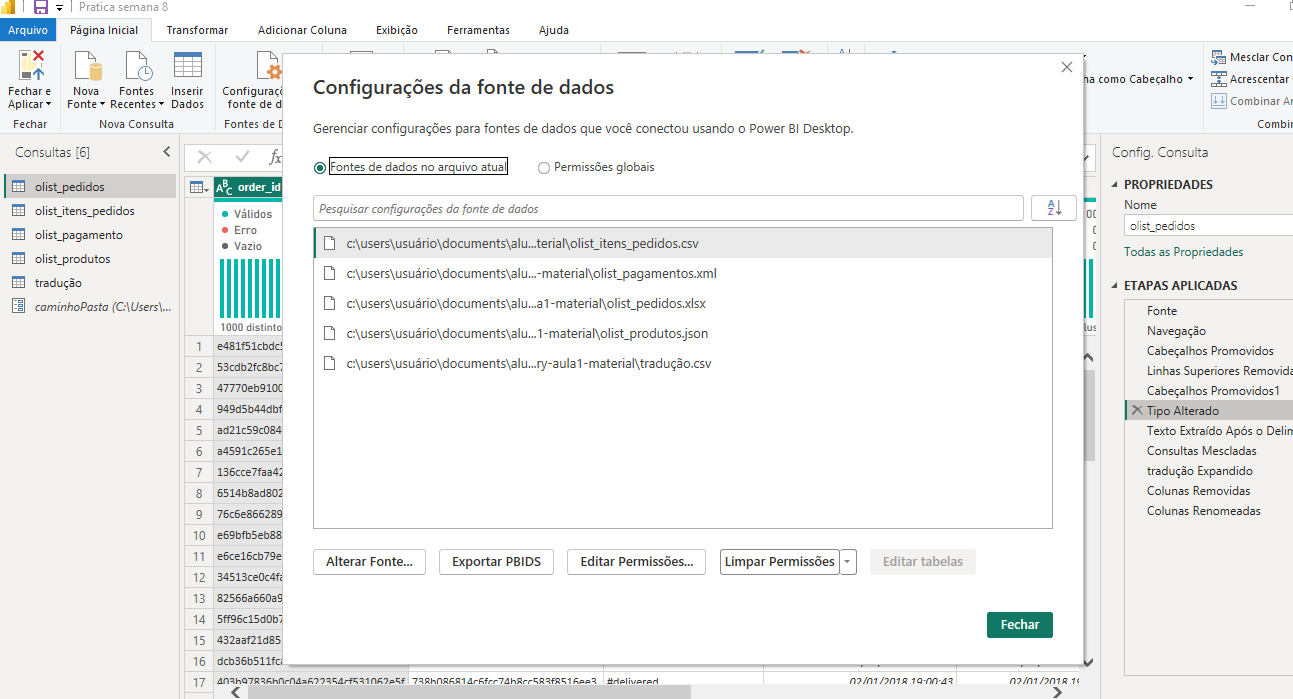This screenshot has height=699, width=1293.
Task: Switch to the Adicionar Coluna tab
Action: click(x=302, y=30)
